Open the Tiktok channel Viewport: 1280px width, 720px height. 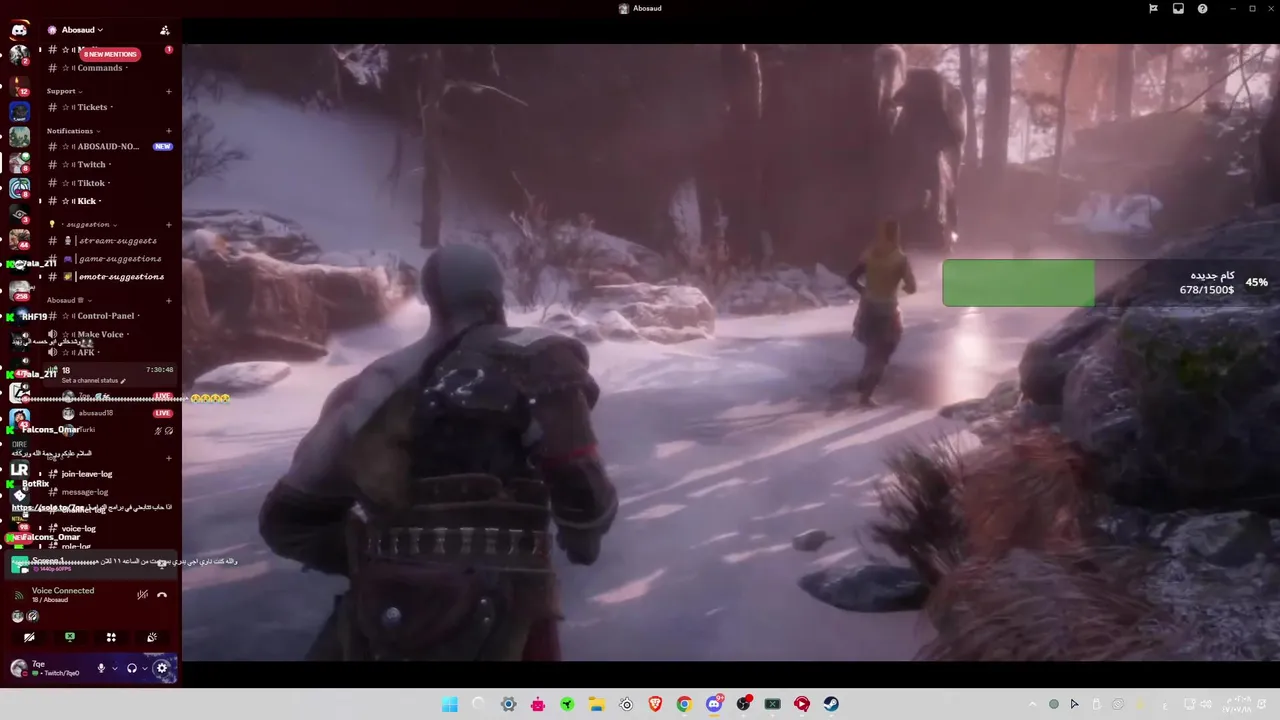pos(109,183)
